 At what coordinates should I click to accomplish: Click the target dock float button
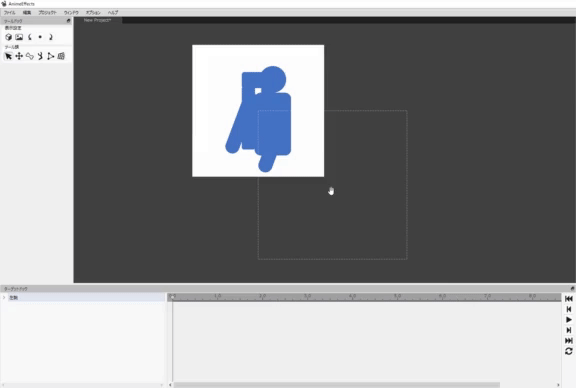(572, 289)
